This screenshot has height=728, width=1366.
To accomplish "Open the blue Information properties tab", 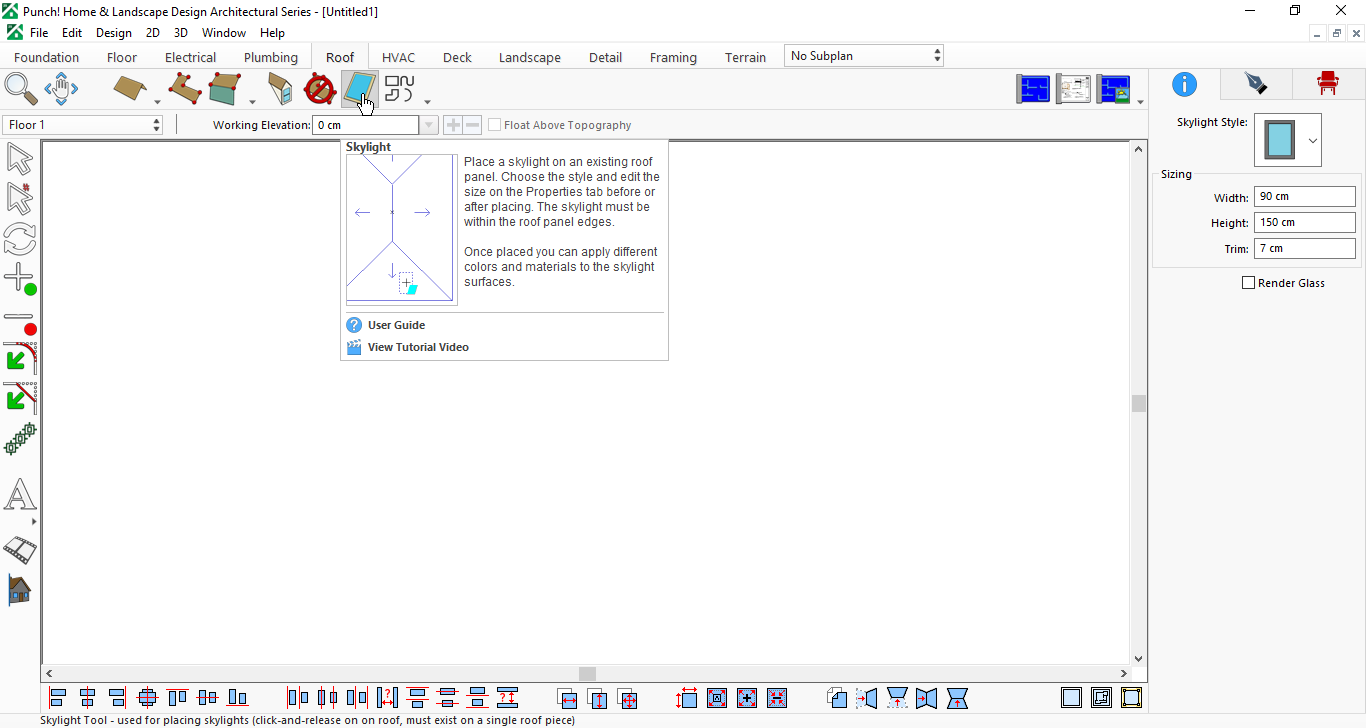I will 1184,84.
